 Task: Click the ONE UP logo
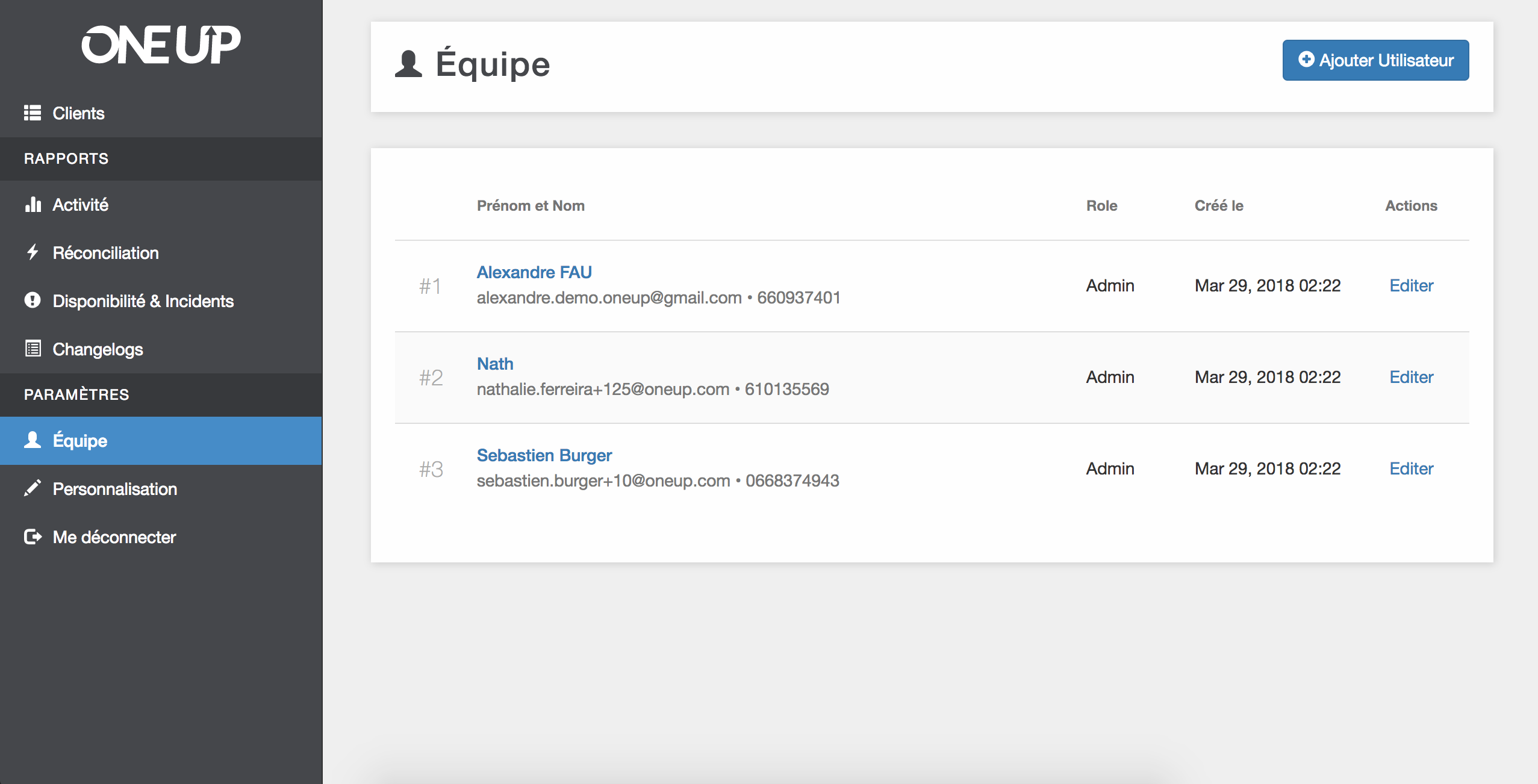161,45
